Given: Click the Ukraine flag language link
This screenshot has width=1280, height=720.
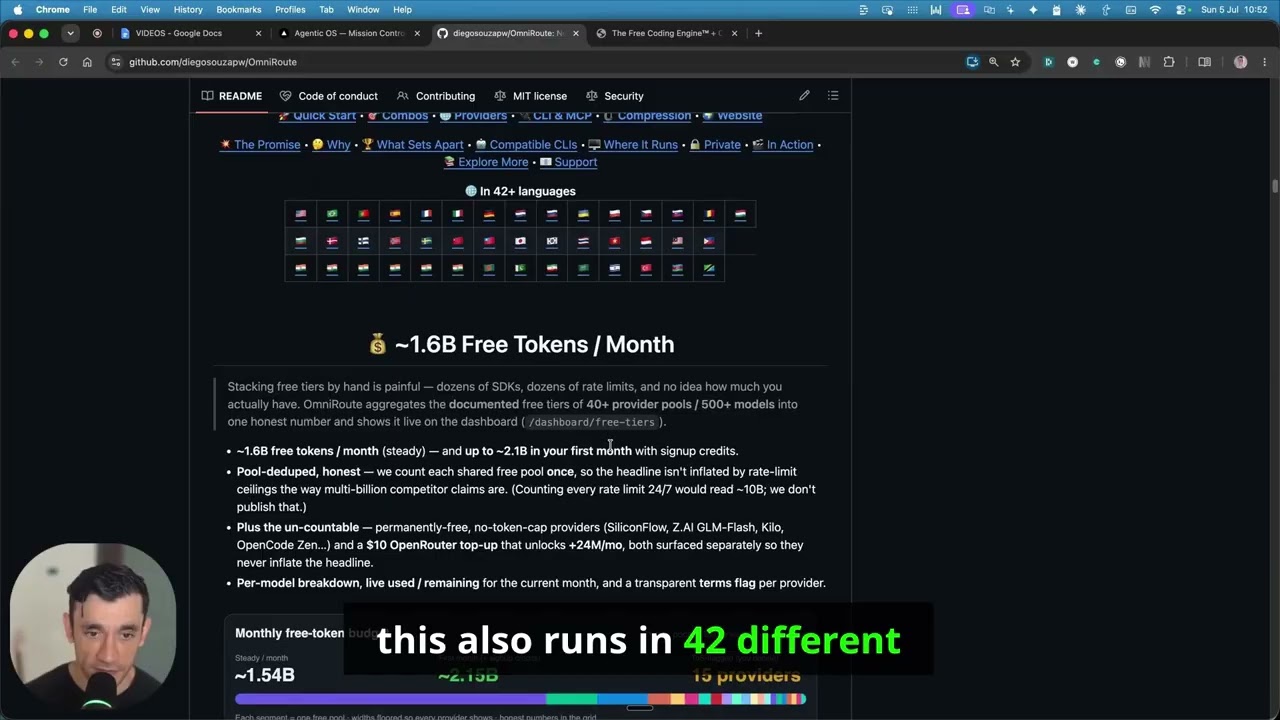Looking at the screenshot, I should pyautogui.click(x=583, y=214).
